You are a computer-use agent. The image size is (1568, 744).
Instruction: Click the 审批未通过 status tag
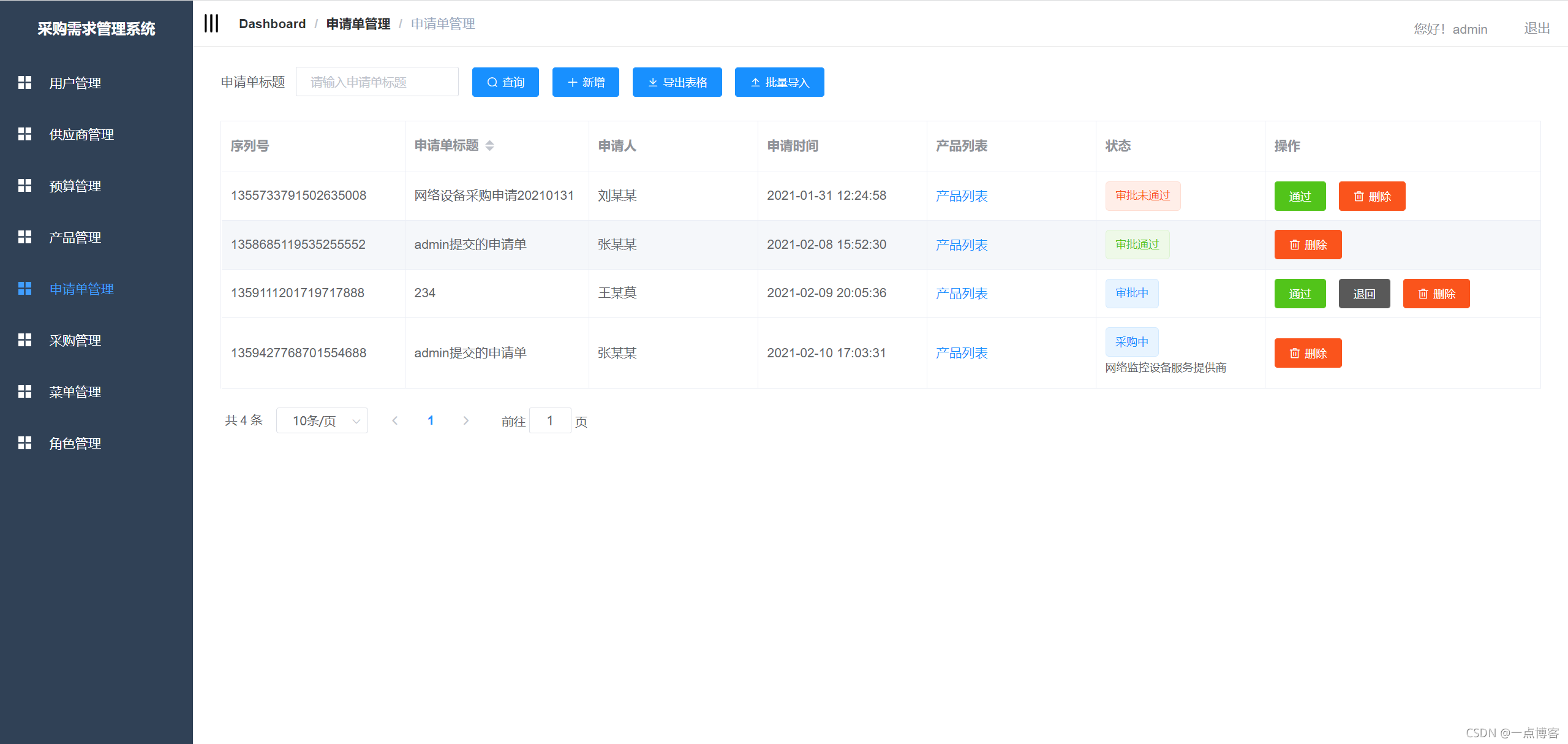1142,195
